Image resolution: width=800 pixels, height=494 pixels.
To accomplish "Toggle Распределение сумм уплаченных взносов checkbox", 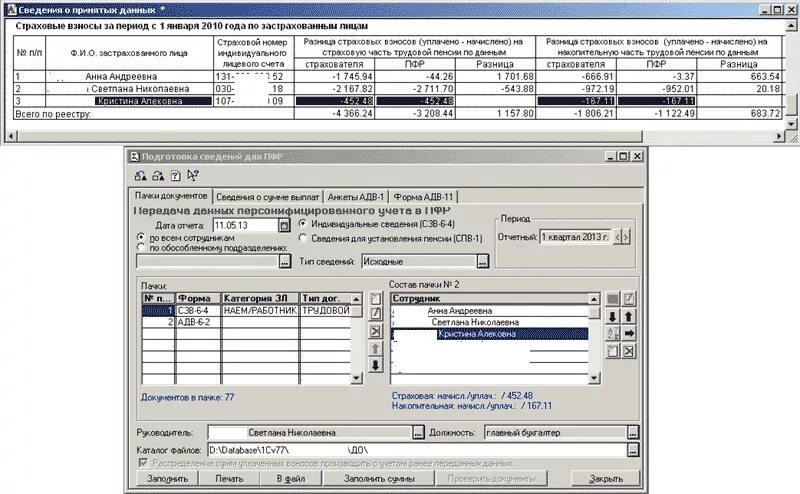I will (143, 463).
